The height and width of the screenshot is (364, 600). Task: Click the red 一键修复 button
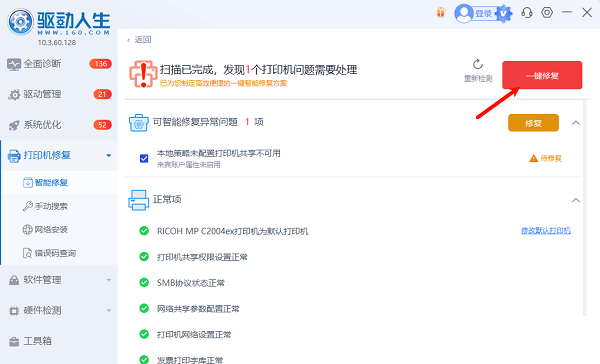click(x=542, y=75)
